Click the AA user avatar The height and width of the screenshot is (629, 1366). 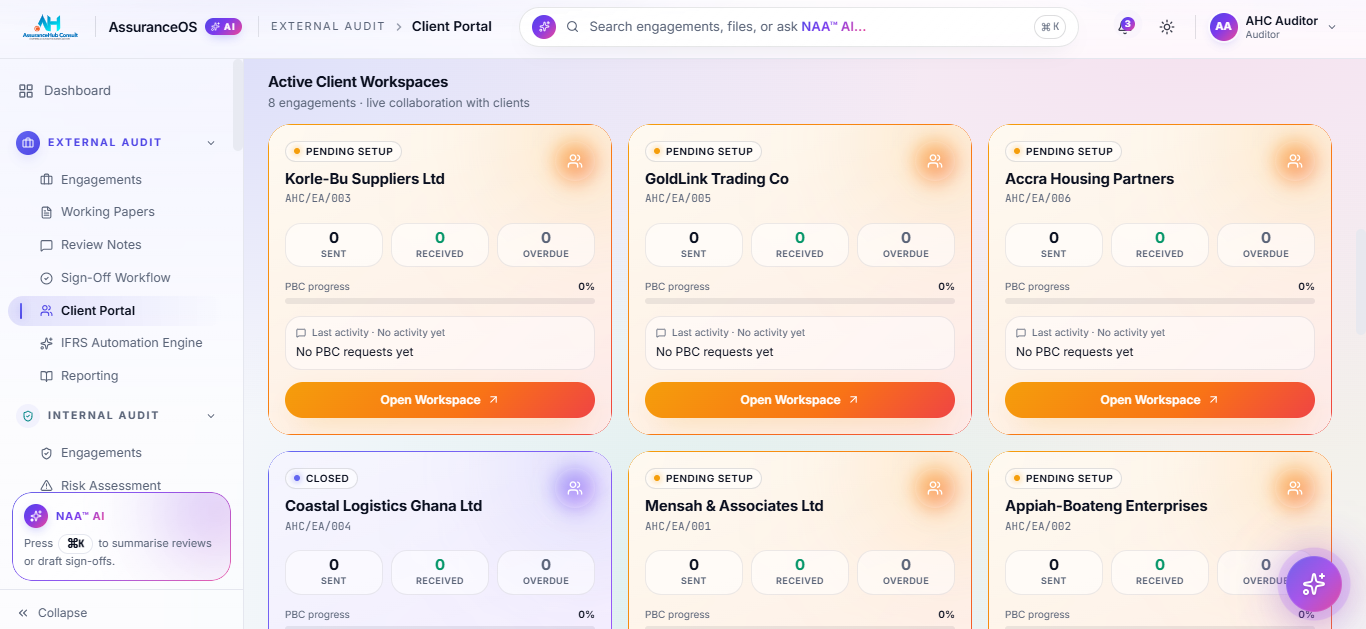tap(1223, 27)
